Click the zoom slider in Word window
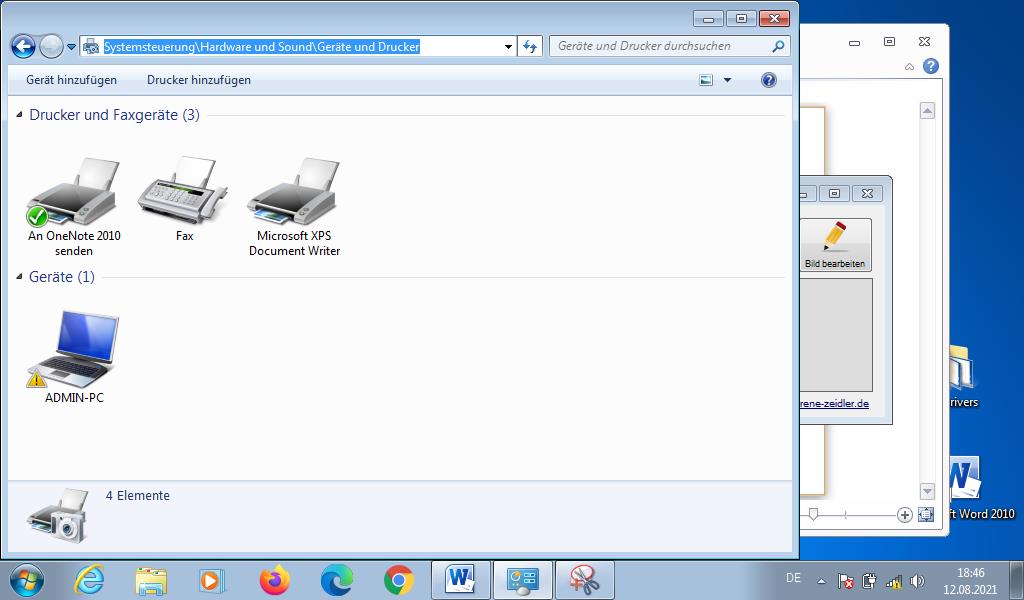1024x600 pixels. point(814,514)
